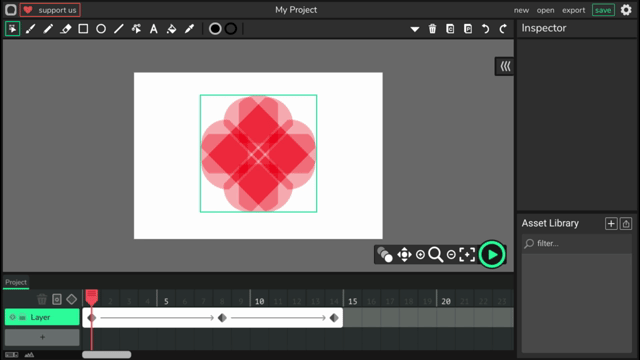
Task: Play the animation preview
Action: tap(492, 255)
